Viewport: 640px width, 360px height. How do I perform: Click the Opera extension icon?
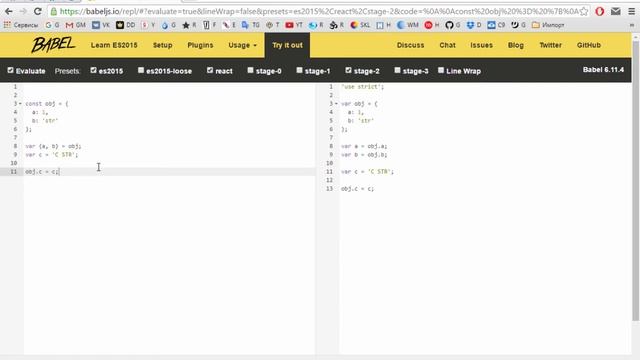600,11
